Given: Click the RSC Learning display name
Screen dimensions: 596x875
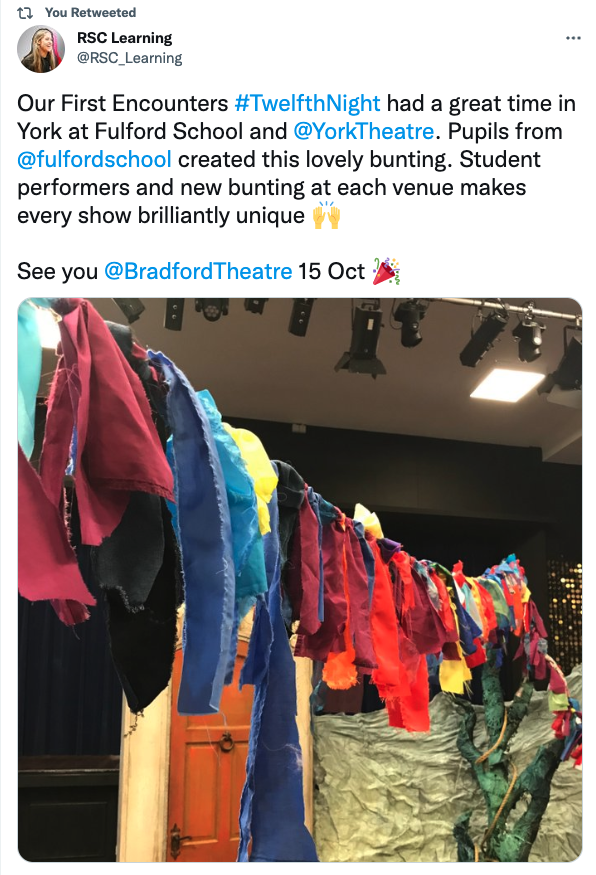Looking at the screenshot, I should coord(124,38).
